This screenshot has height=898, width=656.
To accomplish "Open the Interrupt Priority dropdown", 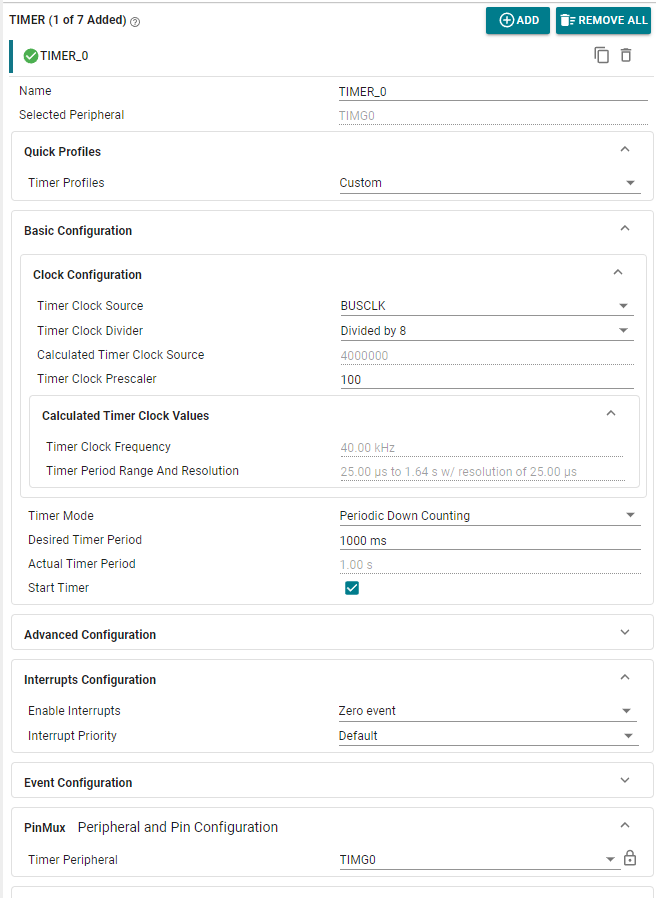I will [x=488, y=736].
